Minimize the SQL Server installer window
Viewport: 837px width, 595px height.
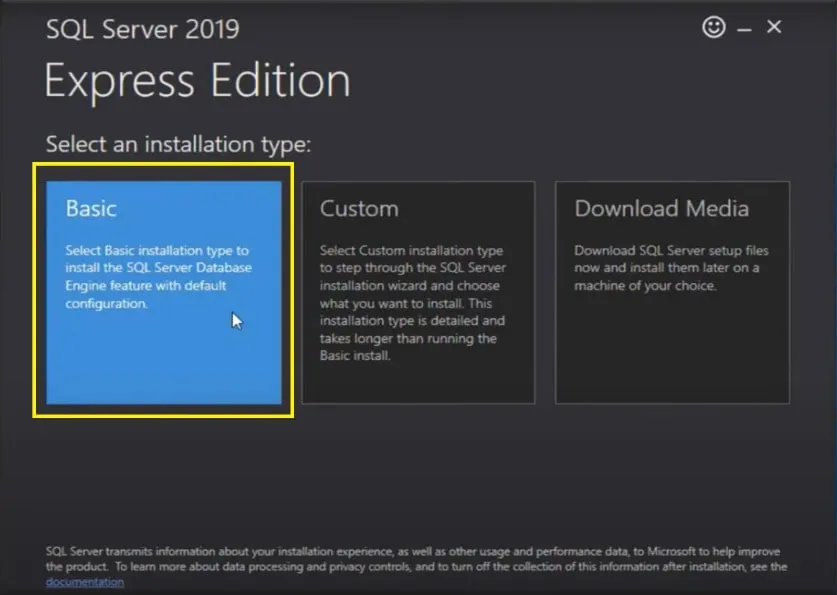[743, 27]
